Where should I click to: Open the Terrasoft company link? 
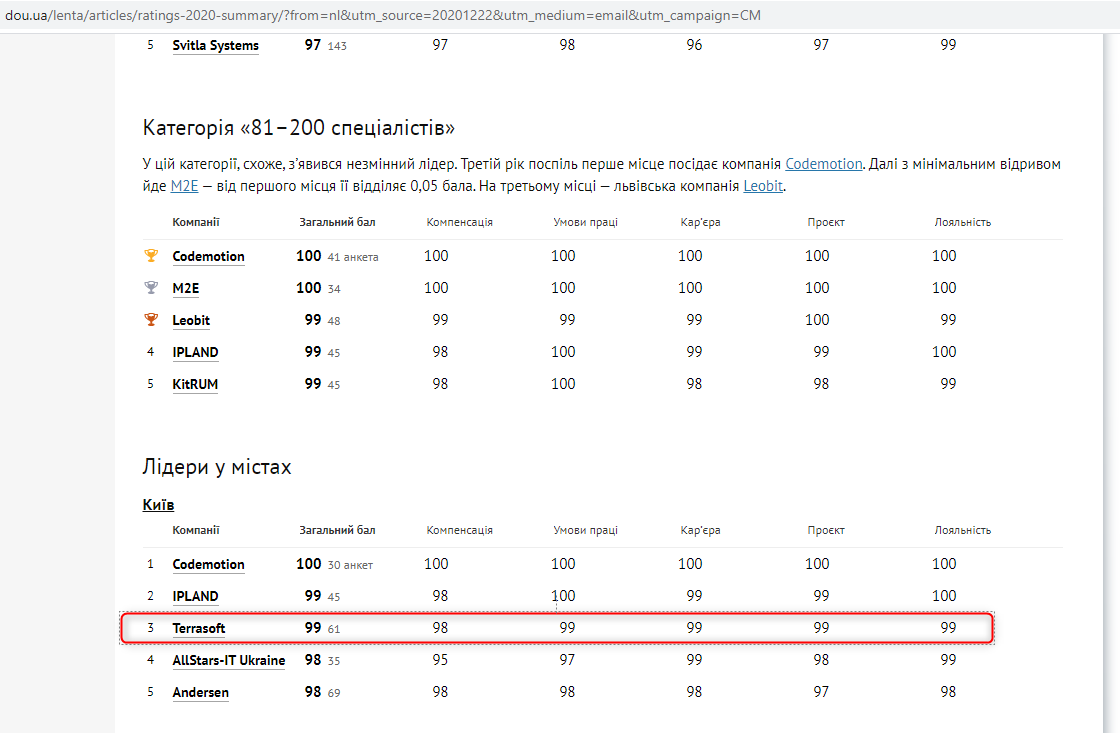(199, 628)
